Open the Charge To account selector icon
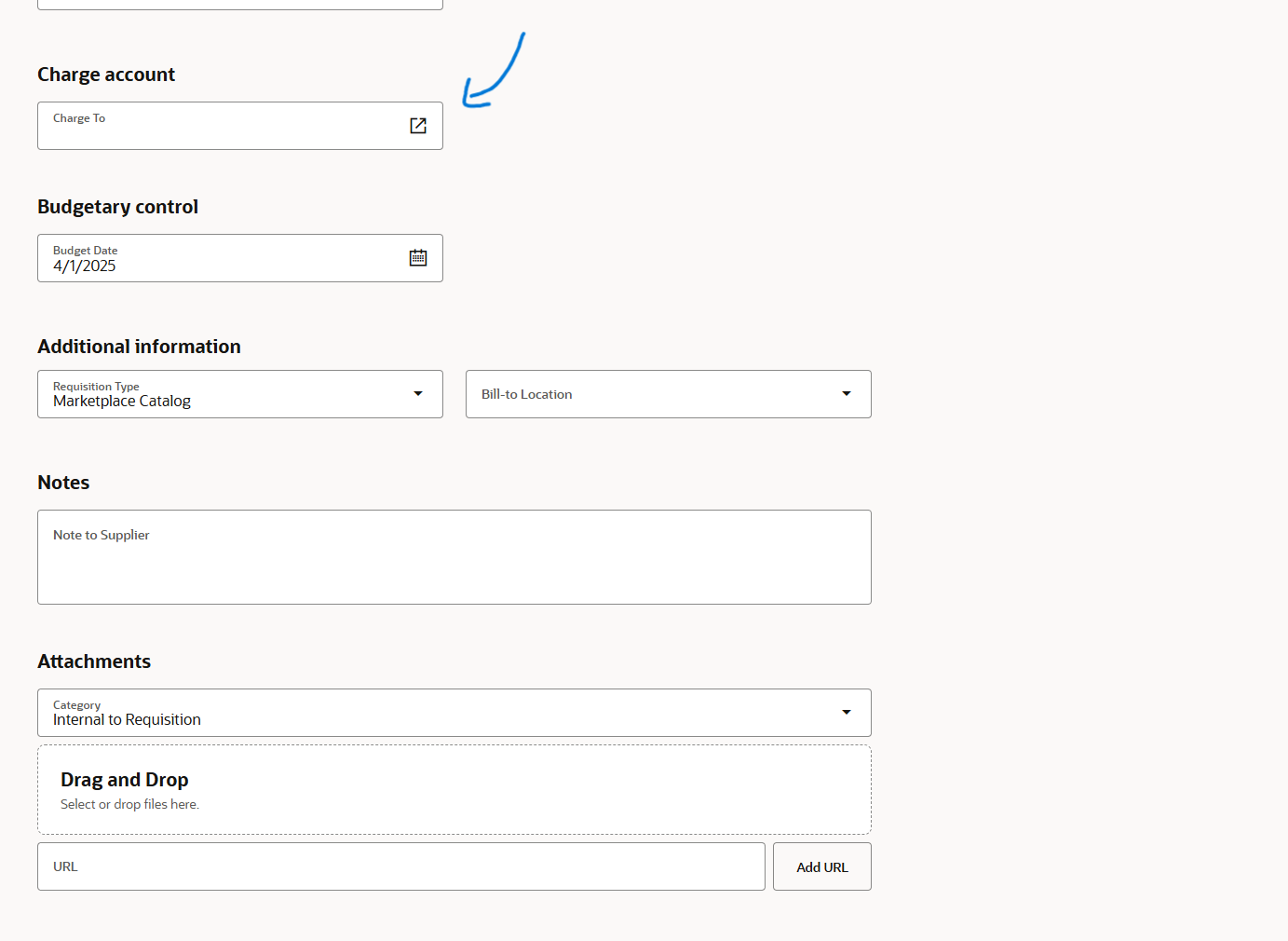 (418, 126)
